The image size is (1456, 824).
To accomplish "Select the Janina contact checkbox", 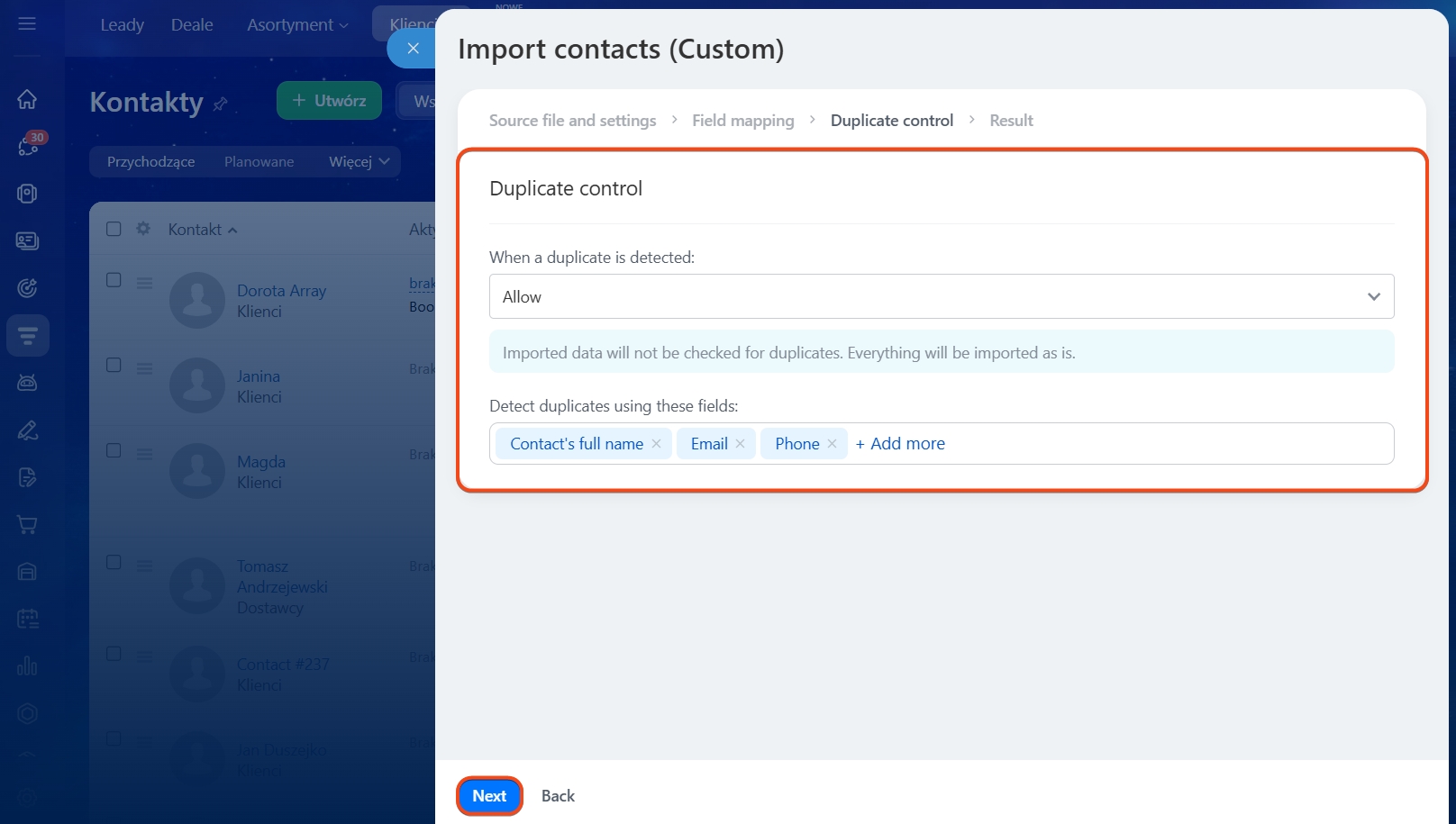I will point(114,365).
